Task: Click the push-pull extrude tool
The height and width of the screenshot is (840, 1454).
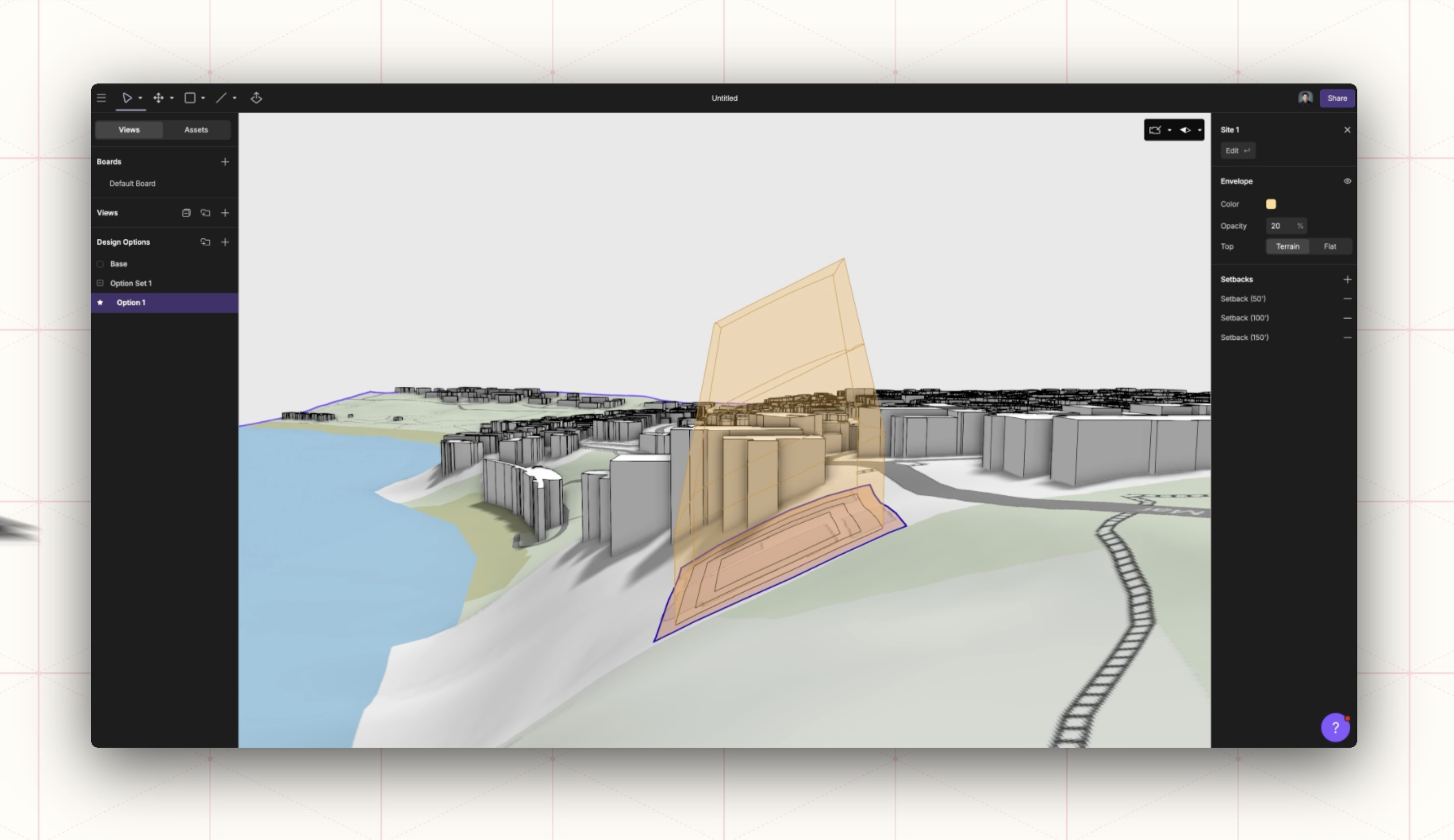Action: point(257,98)
